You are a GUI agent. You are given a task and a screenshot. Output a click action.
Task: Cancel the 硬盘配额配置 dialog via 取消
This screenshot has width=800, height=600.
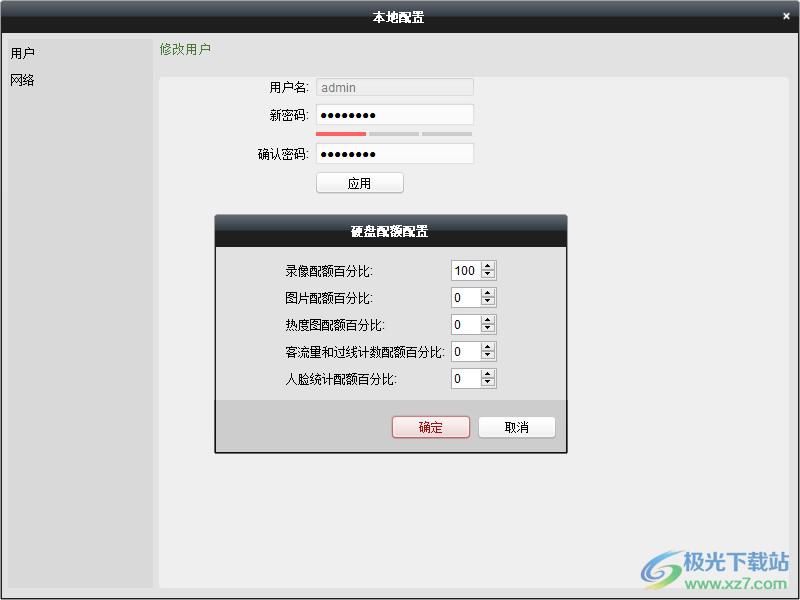click(x=516, y=427)
